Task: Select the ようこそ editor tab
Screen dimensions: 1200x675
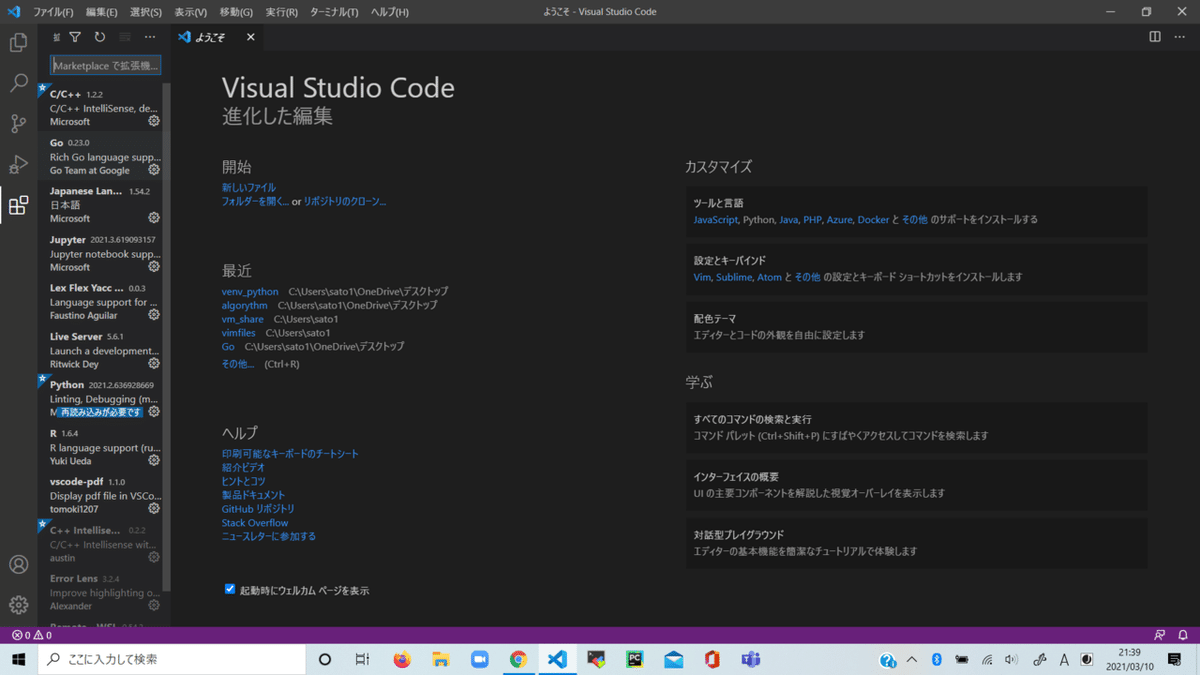Action: [x=217, y=37]
